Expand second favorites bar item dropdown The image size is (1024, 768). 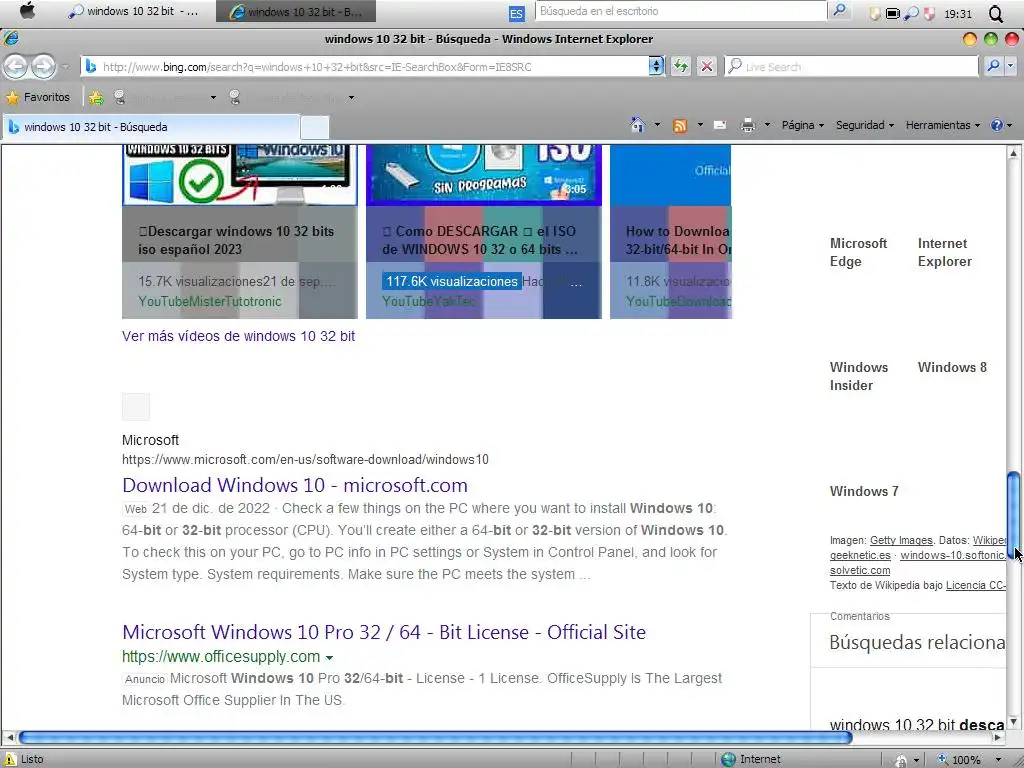(351, 98)
